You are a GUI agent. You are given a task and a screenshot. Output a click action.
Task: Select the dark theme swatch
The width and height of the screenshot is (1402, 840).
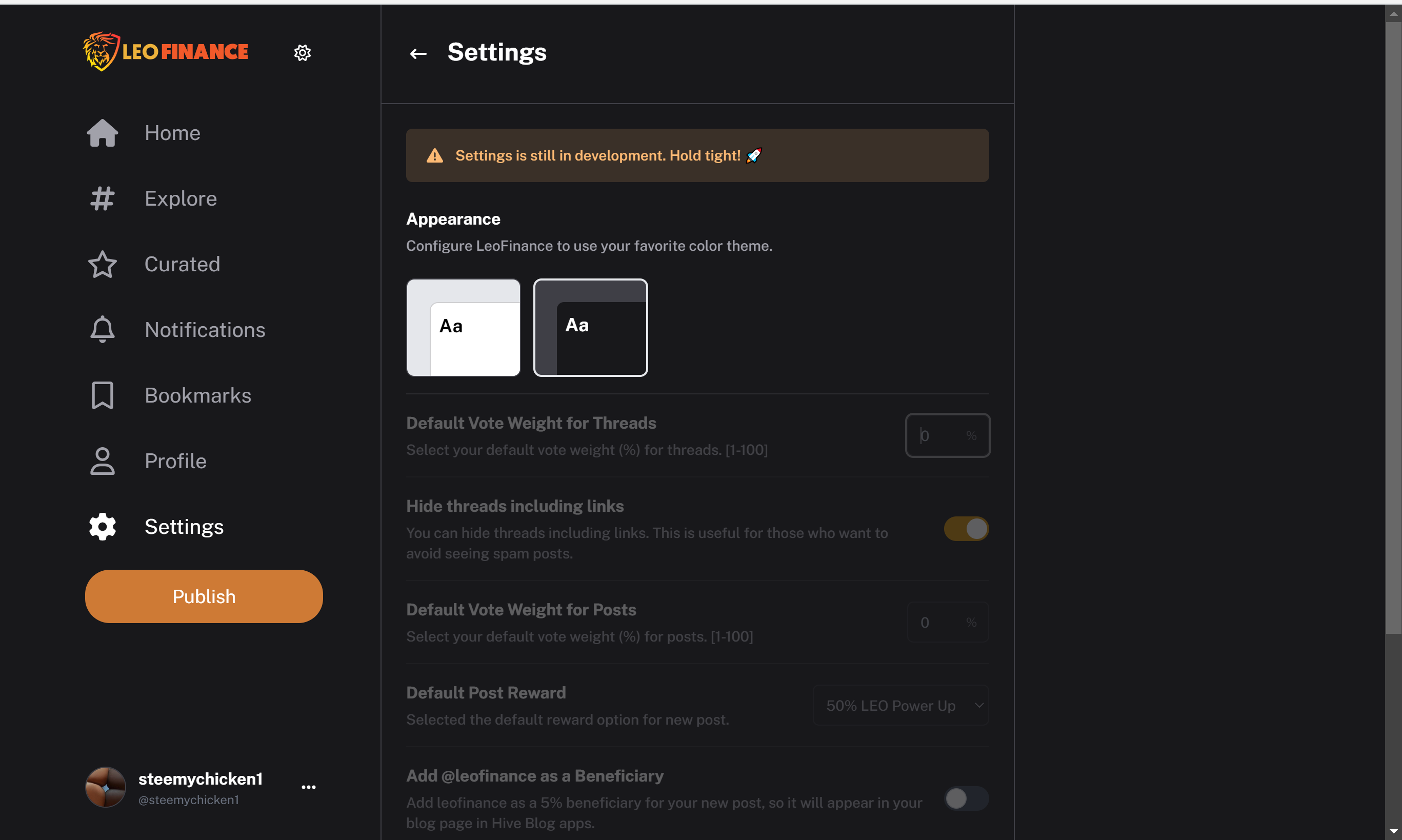pyautogui.click(x=590, y=328)
